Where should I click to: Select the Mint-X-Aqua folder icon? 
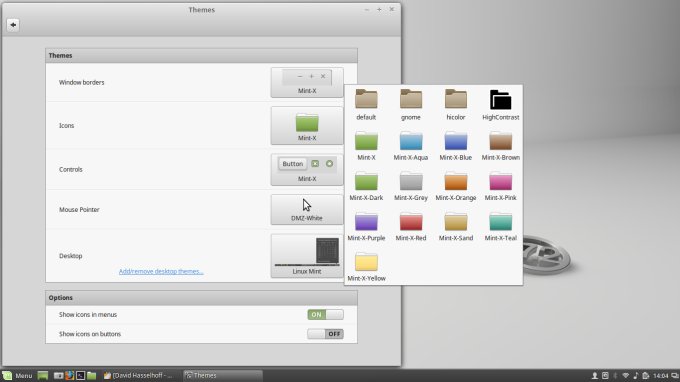[411, 145]
